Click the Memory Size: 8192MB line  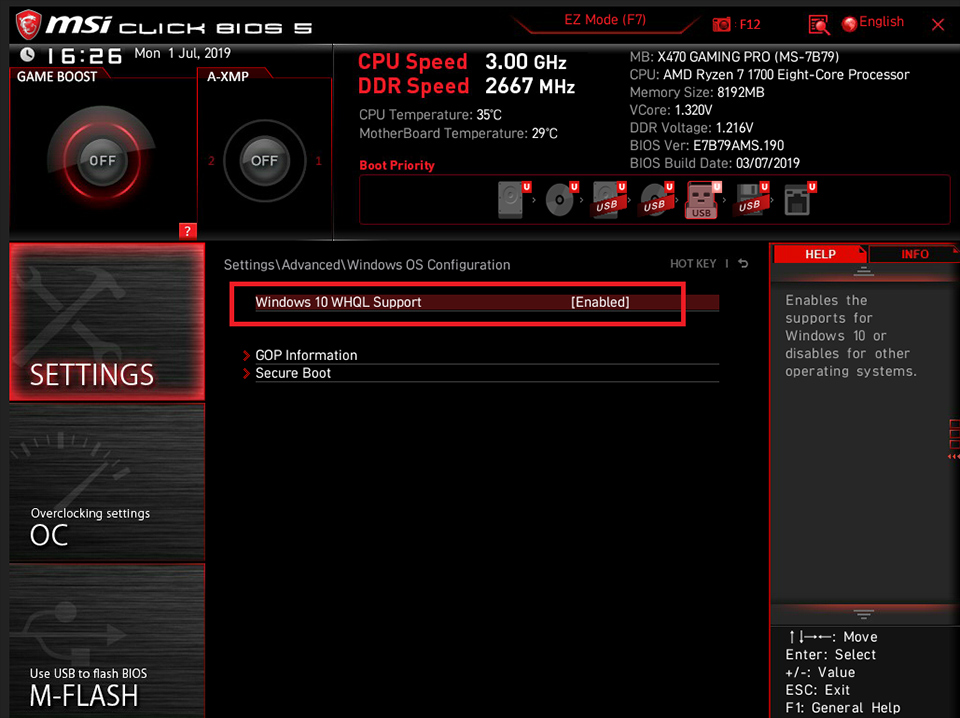(697, 92)
